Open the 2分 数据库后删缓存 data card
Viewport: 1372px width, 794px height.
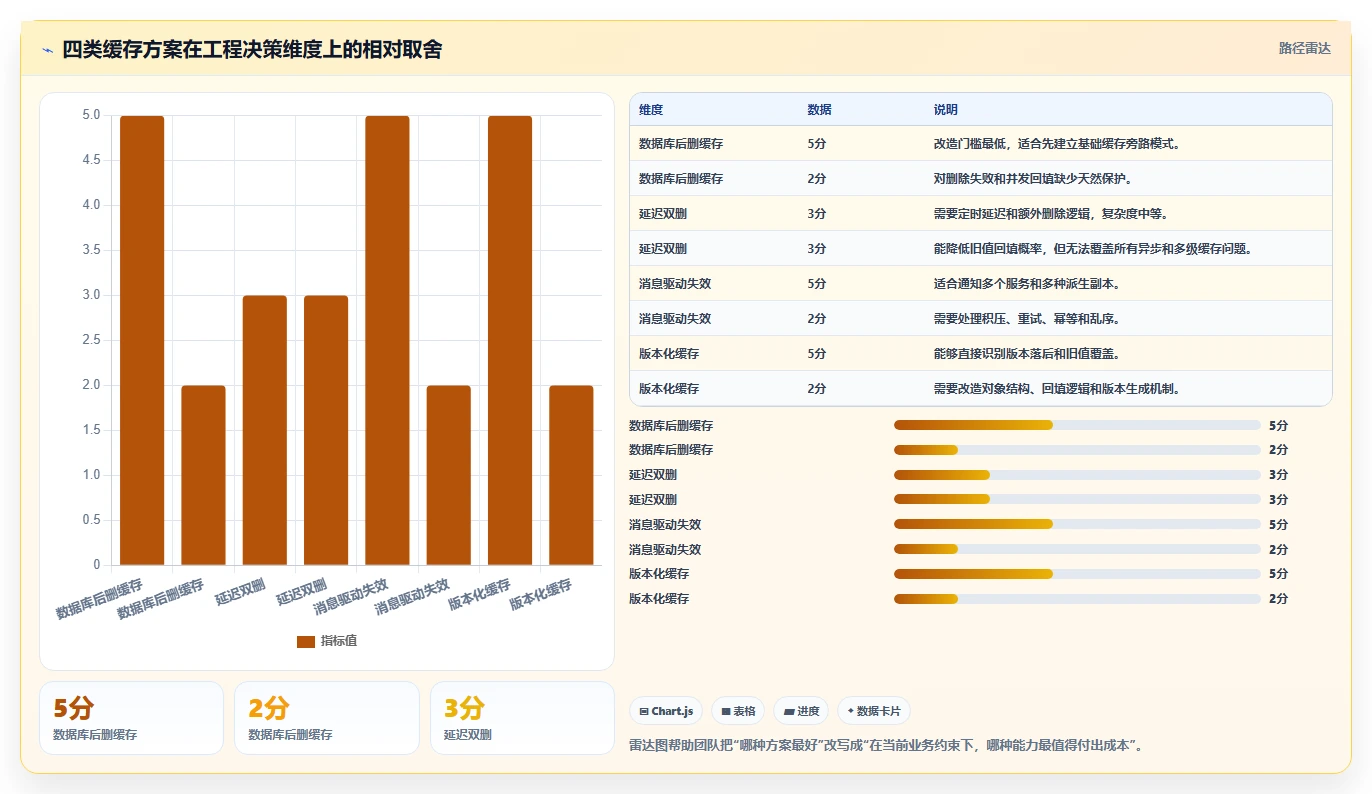(x=326, y=718)
